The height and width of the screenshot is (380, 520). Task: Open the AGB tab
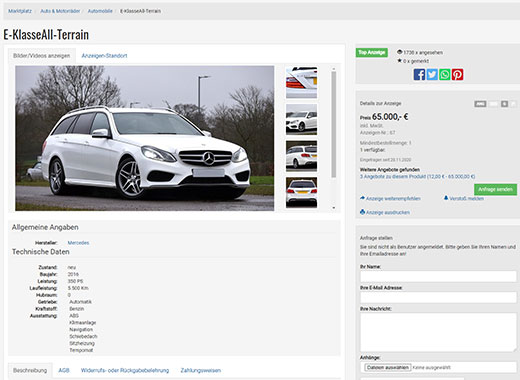pyautogui.click(x=64, y=370)
